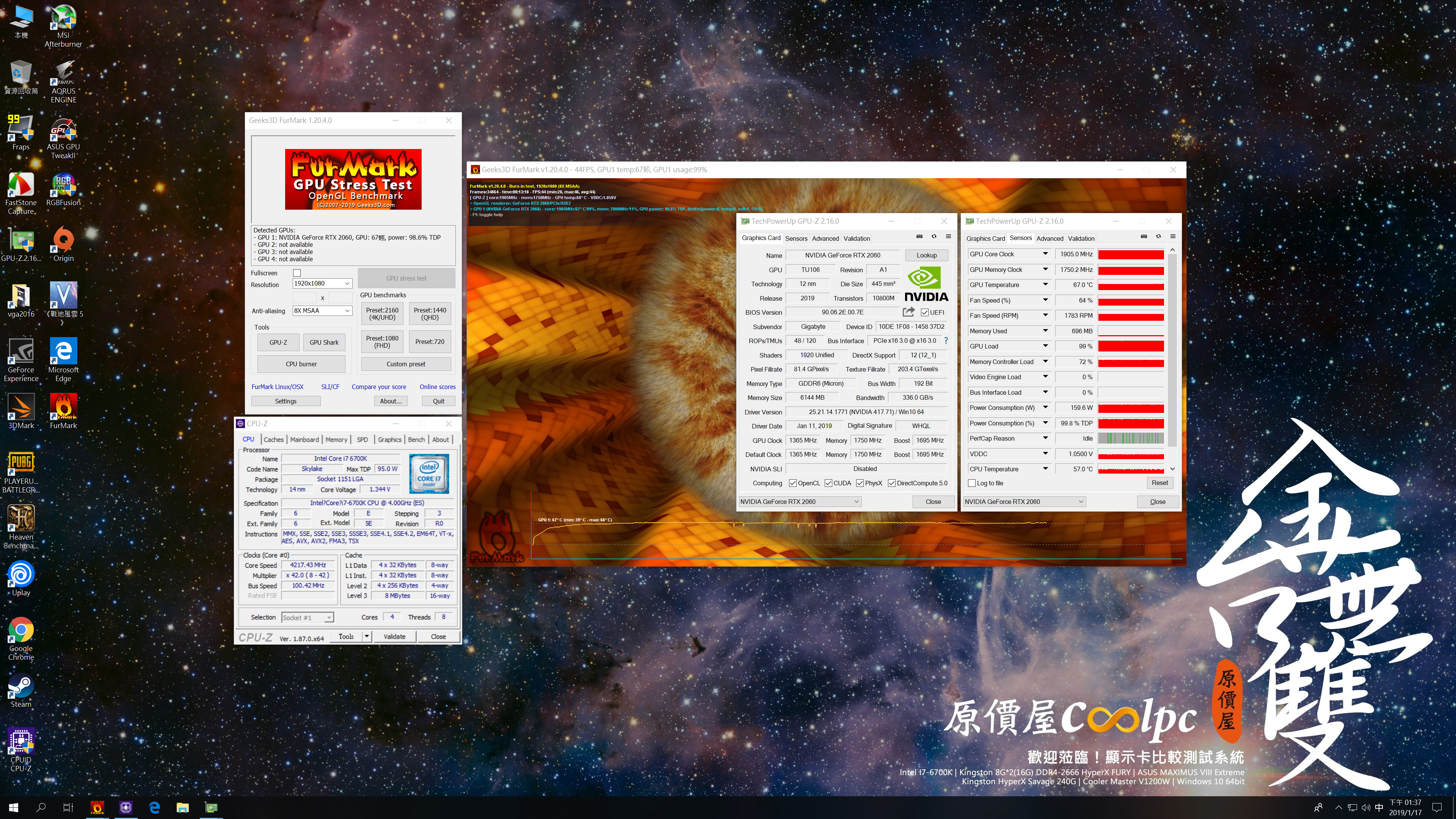Open Bench tab in CPU-Z
Screen dimensions: 1456x819
click(416, 440)
